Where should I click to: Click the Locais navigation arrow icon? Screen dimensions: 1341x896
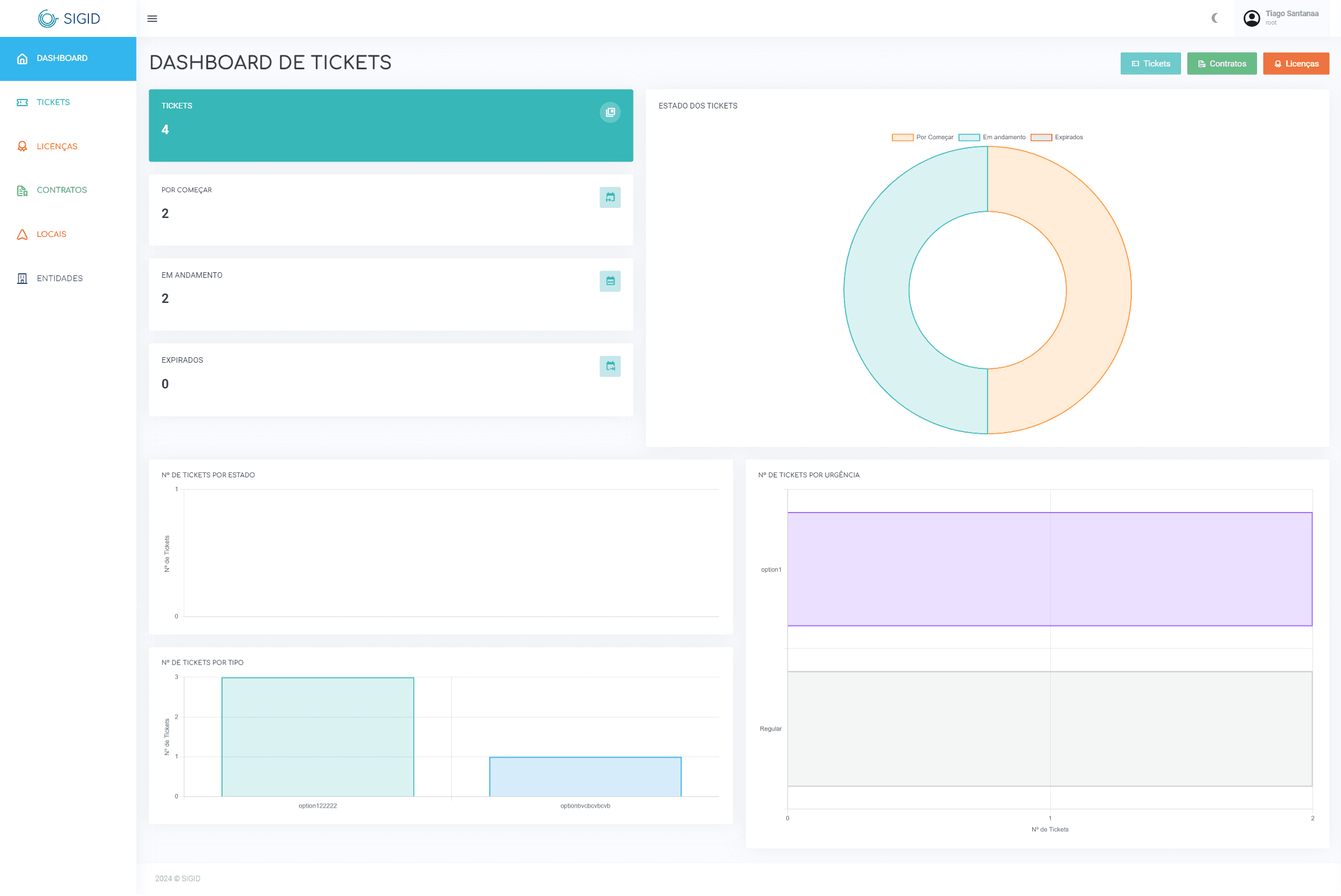tap(22, 235)
